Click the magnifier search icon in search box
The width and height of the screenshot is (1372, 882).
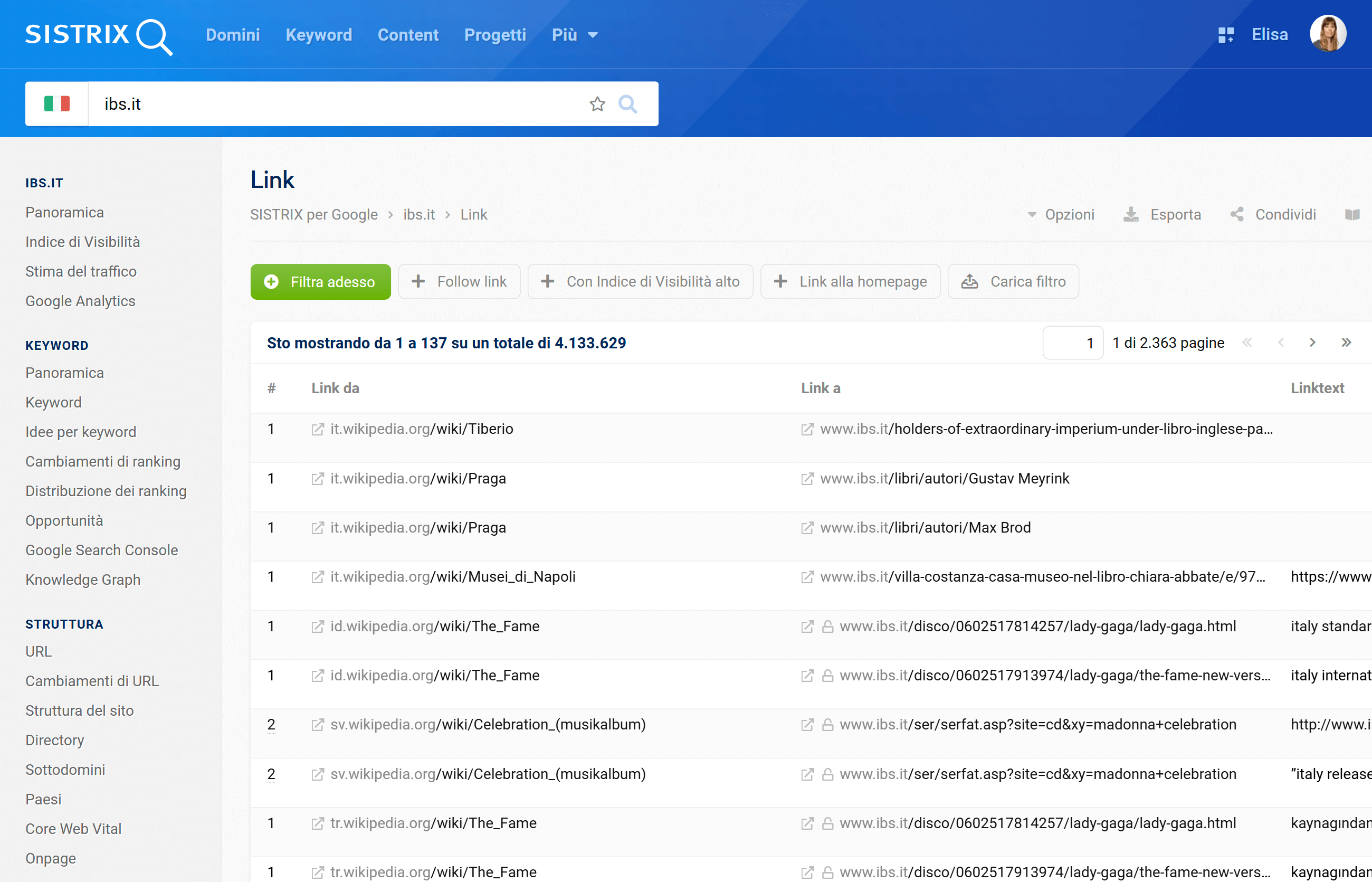pos(627,103)
